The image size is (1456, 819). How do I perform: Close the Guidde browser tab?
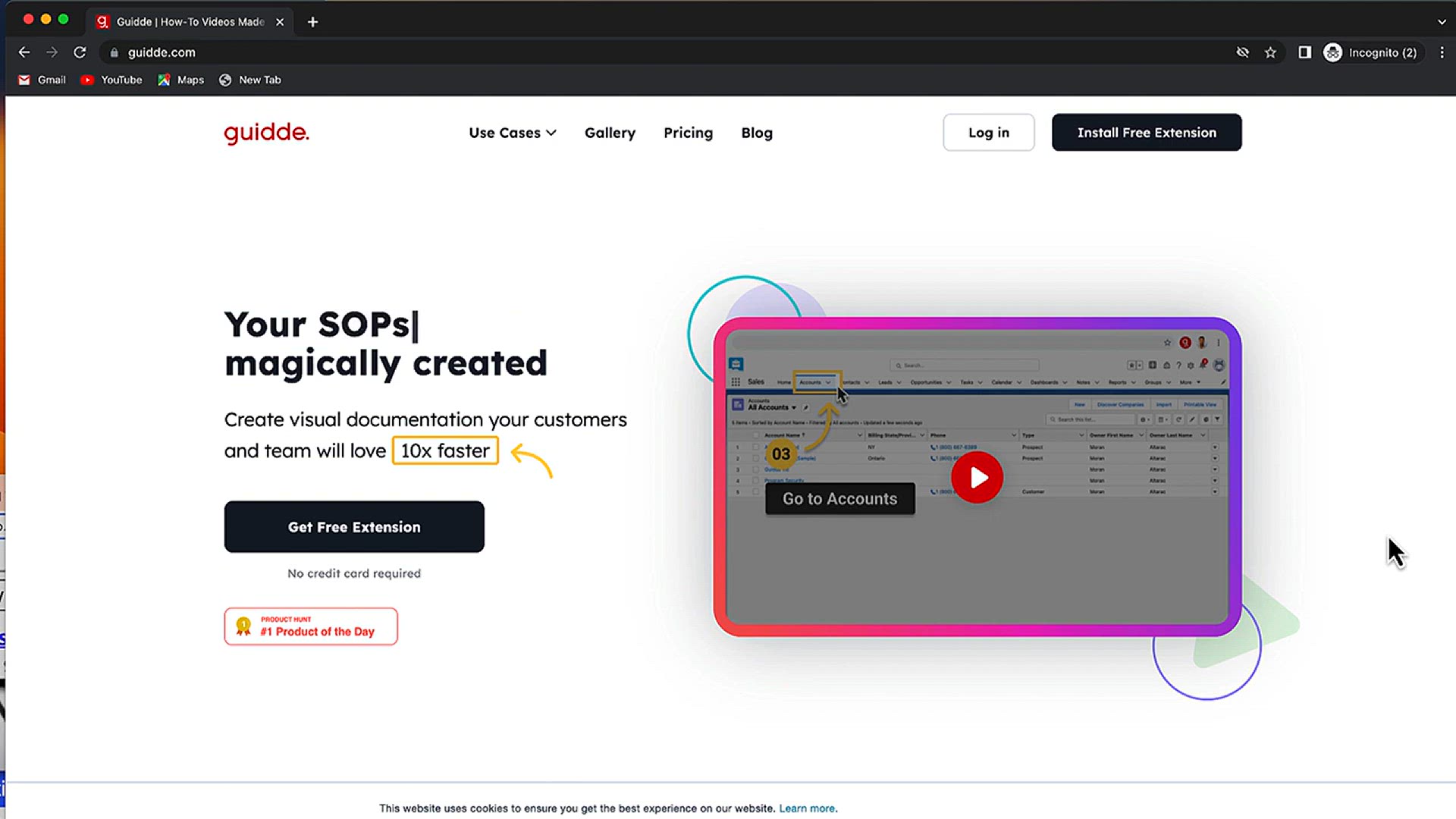click(x=280, y=22)
